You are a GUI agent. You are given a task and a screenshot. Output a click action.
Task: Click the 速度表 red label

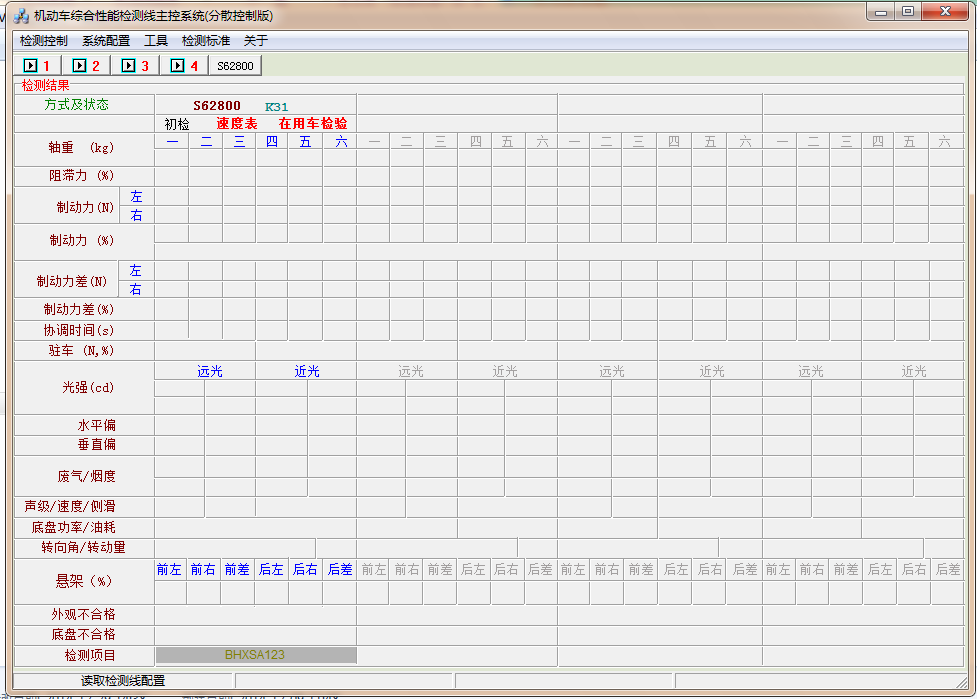pos(237,124)
